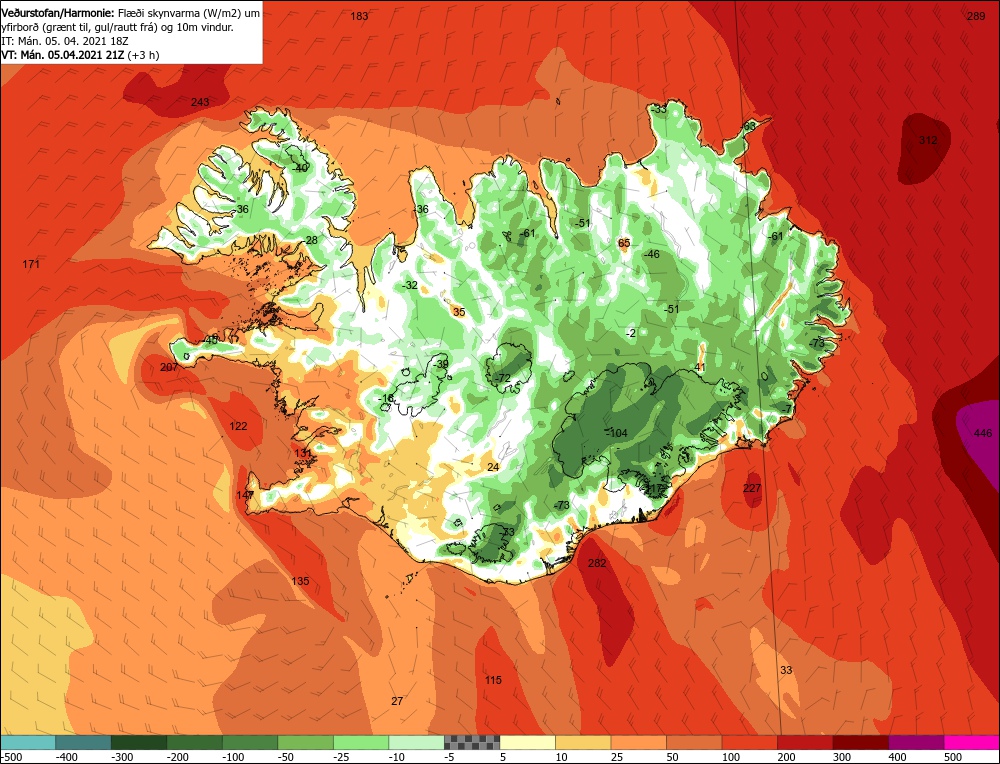The height and width of the screenshot is (764, 1000).
Task: Click the '300' legend label
Action: coord(842,757)
